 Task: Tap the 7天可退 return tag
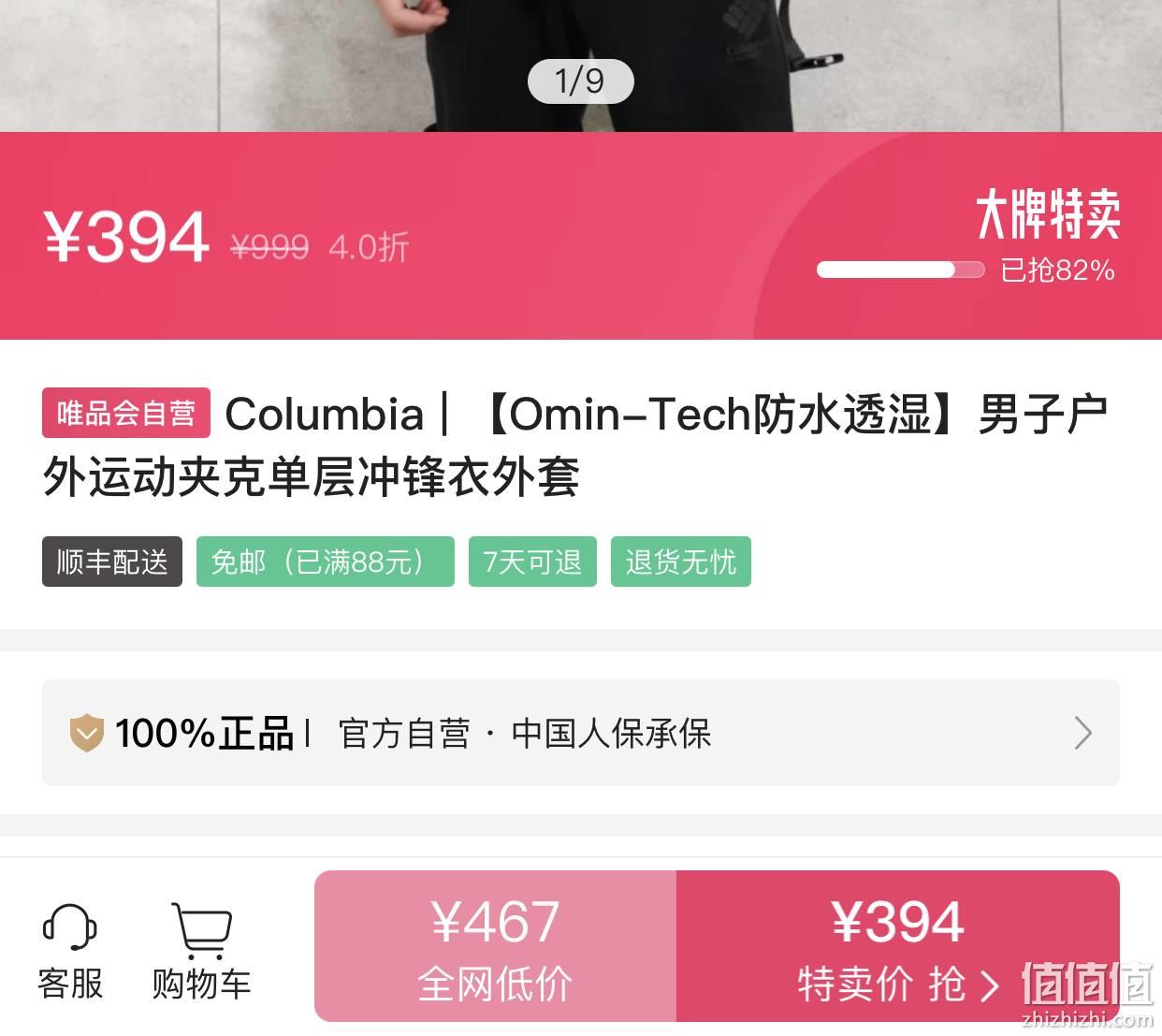tap(532, 562)
